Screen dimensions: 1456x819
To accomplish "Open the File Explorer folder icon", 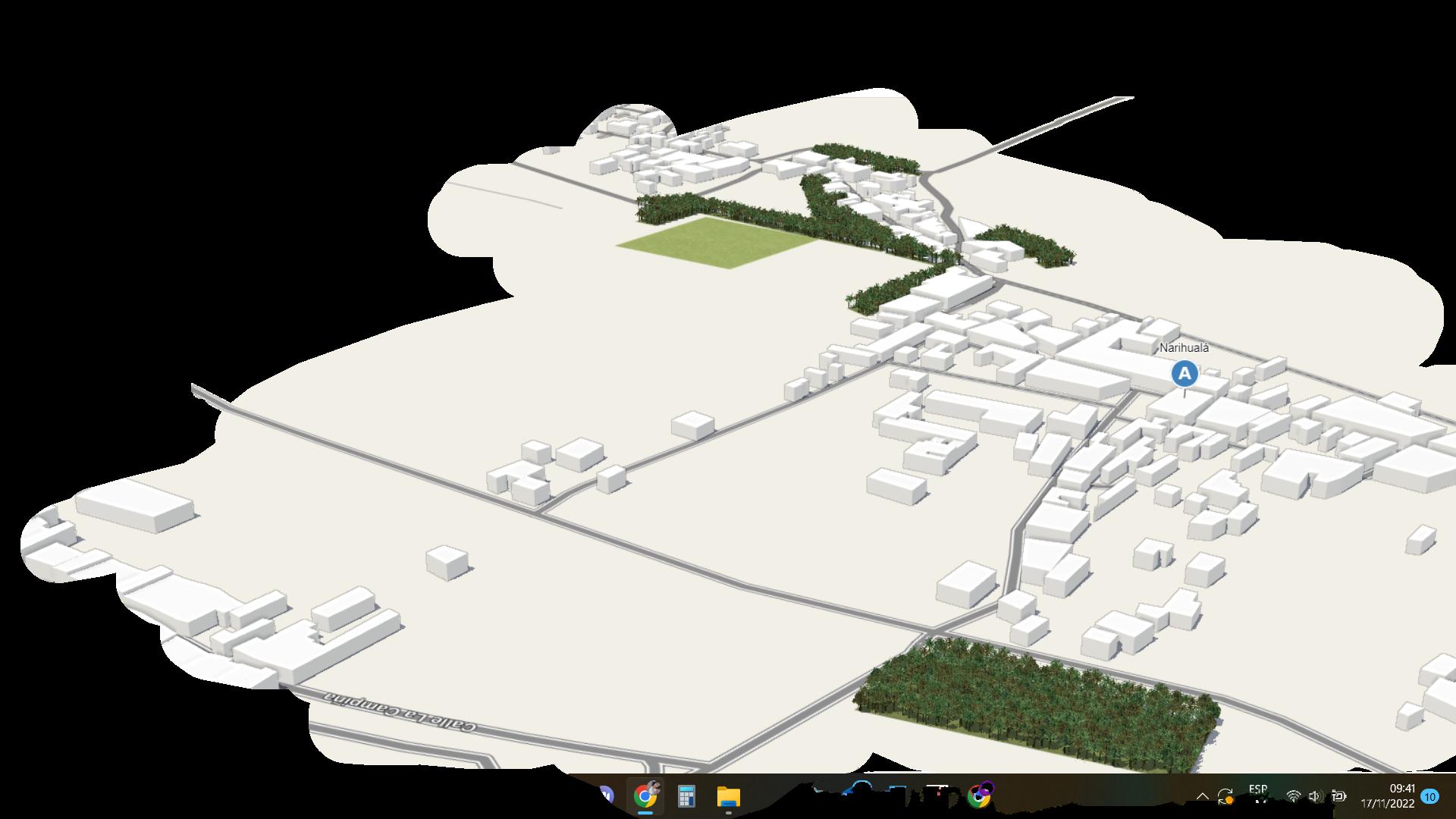I will 729,796.
